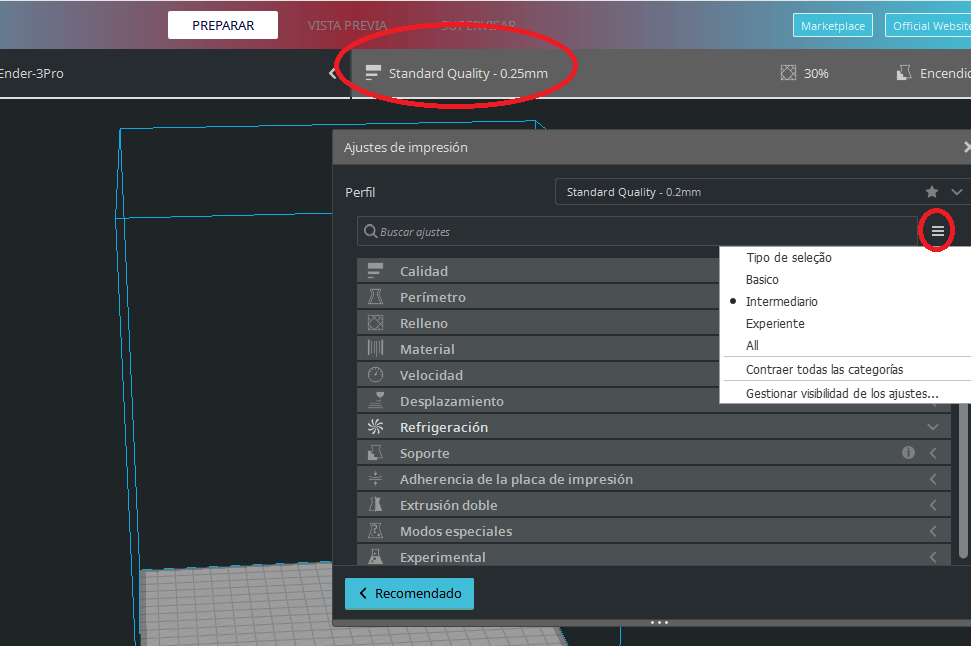Screen dimensions: 971x646
Task: Click the Refrigeración fan icon
Action: coord(375,427)
